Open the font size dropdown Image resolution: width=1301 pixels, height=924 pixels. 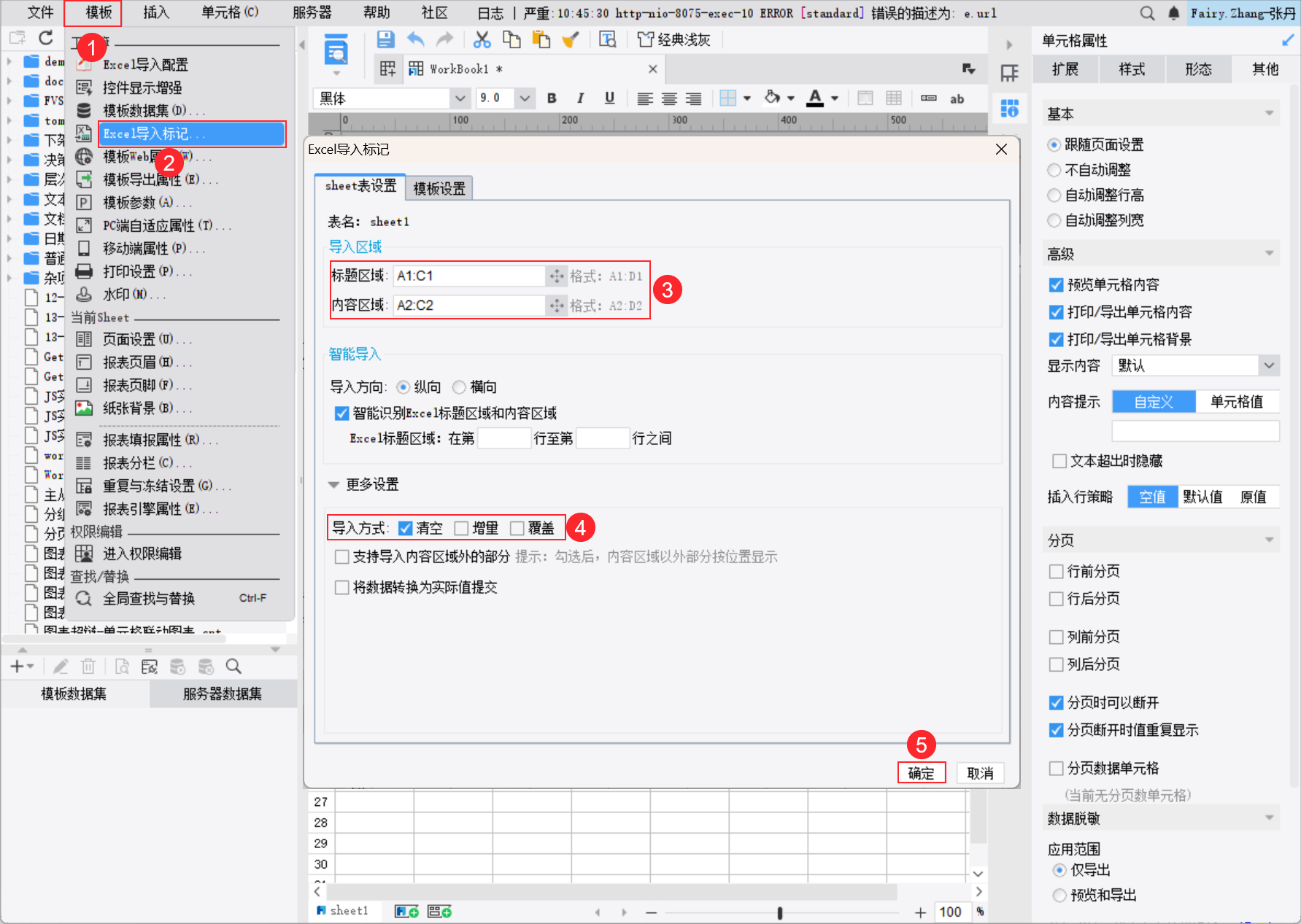click(523, 98)
